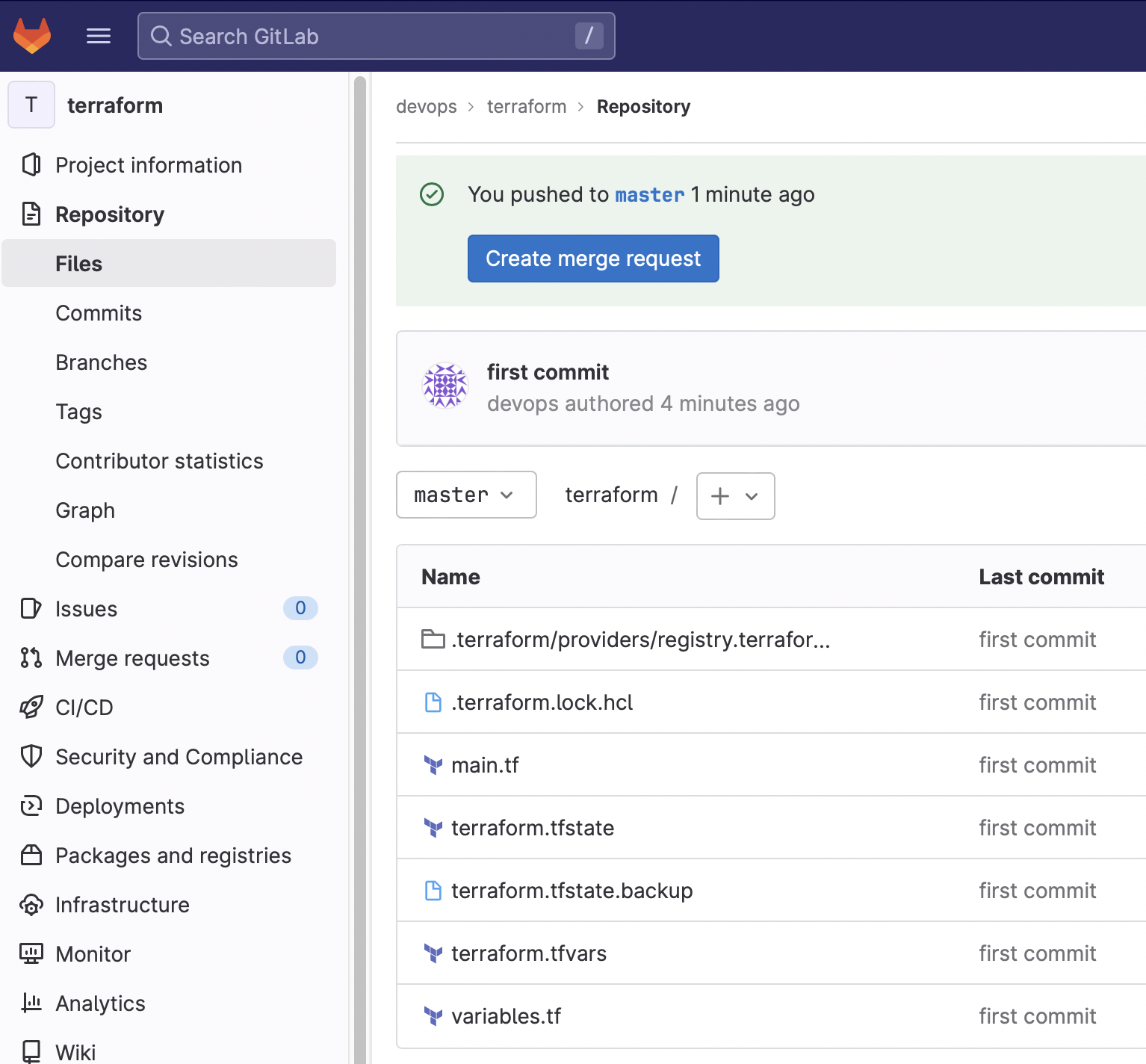
Task: Click the Infrastructure icon in sidebar
Action: pyautogui.click(x=31, y=904)
